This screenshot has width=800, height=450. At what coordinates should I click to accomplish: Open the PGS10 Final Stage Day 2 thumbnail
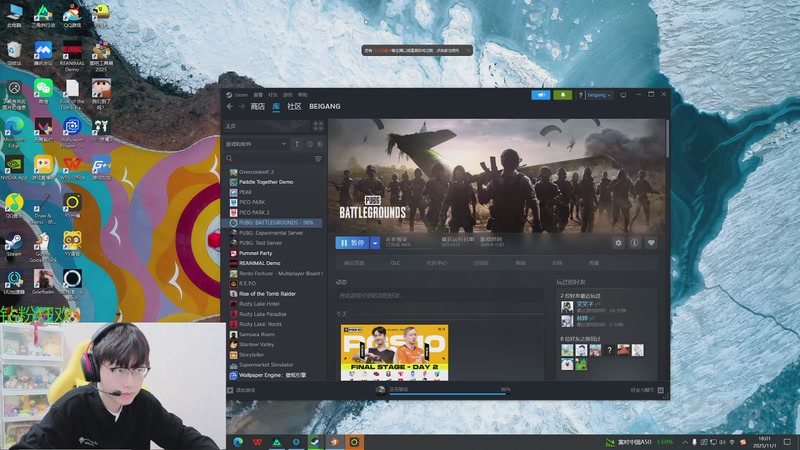coord(394,353)
